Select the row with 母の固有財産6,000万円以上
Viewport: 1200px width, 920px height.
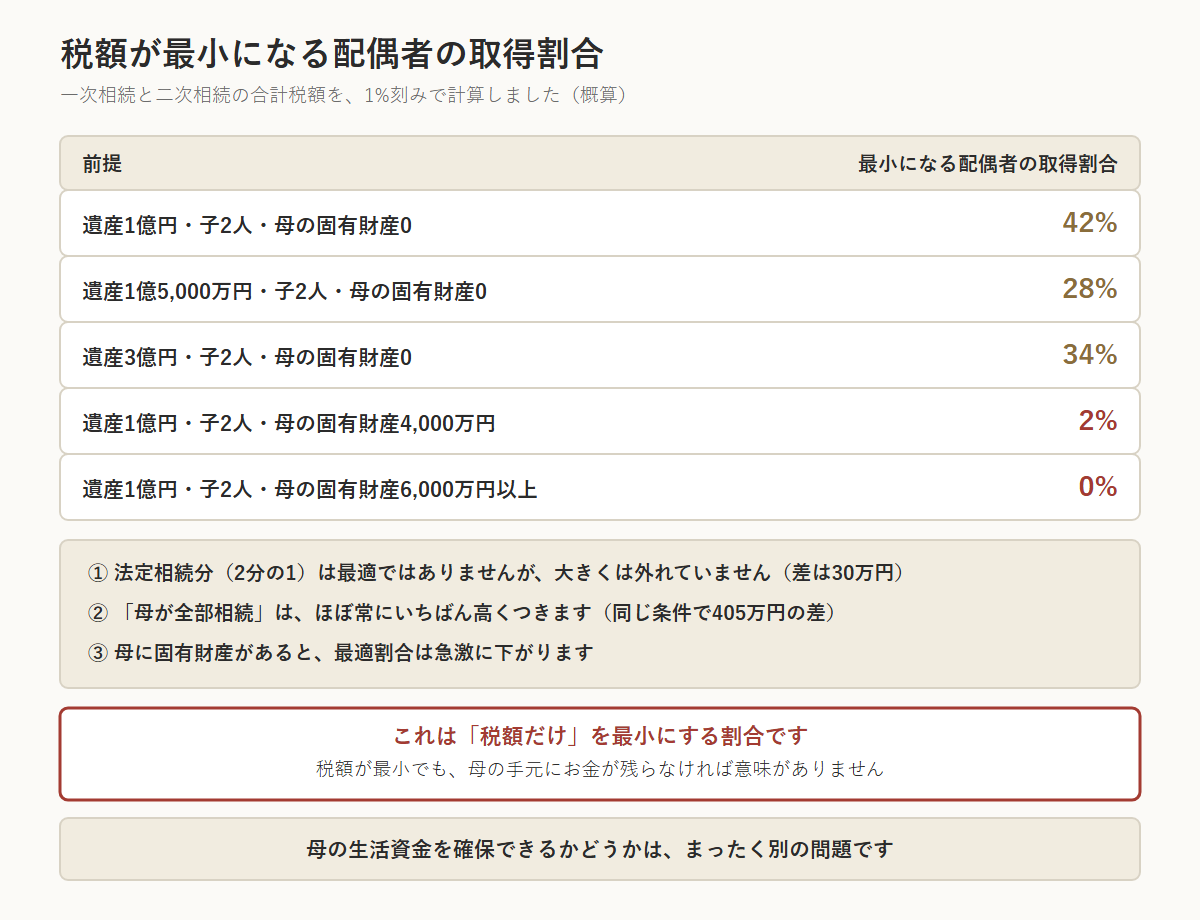click(x=600, y=487)
